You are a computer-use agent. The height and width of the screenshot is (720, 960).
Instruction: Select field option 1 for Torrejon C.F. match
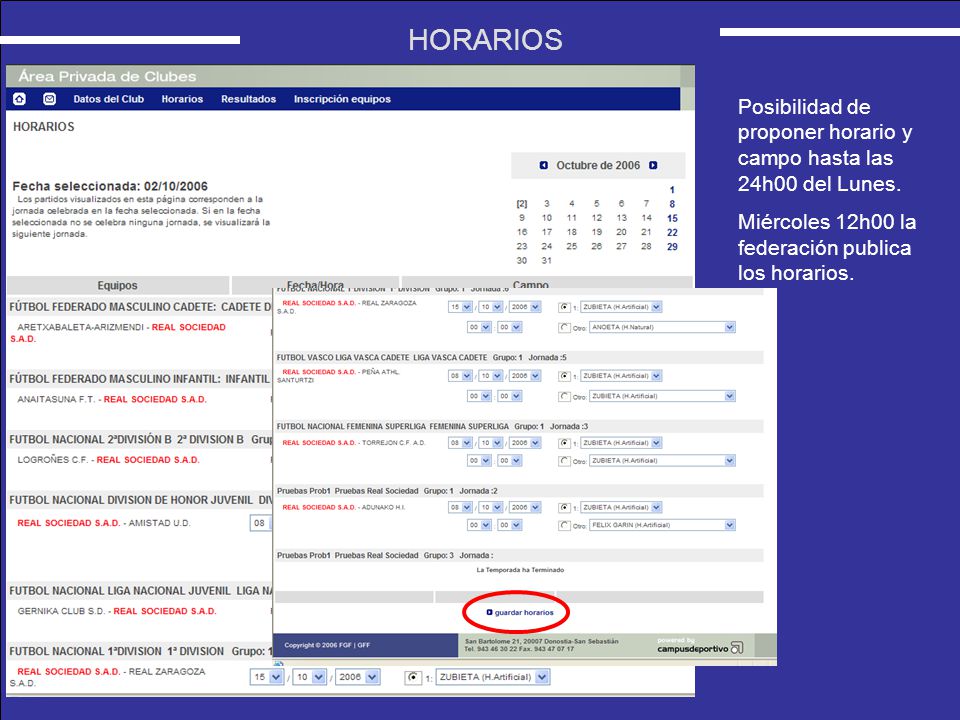(x=564, y=443)
